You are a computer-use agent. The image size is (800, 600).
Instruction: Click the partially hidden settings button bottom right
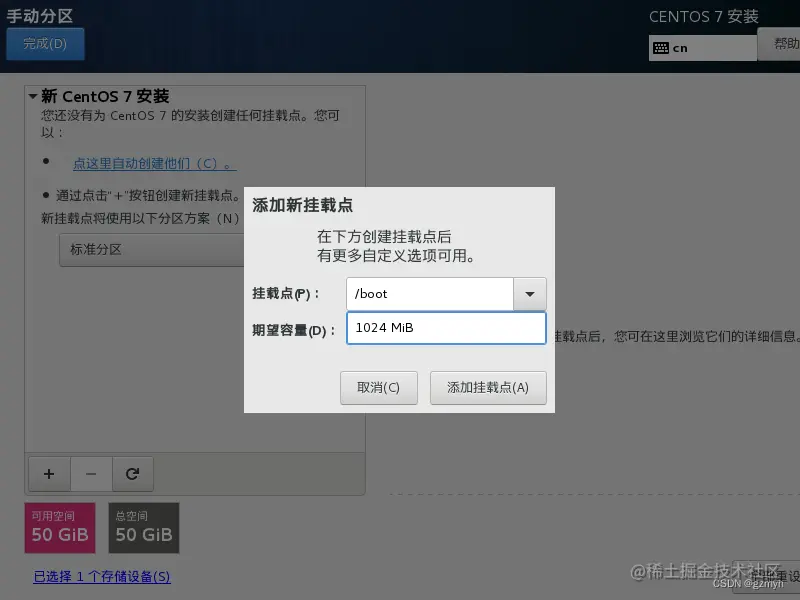tap(775, 578)
